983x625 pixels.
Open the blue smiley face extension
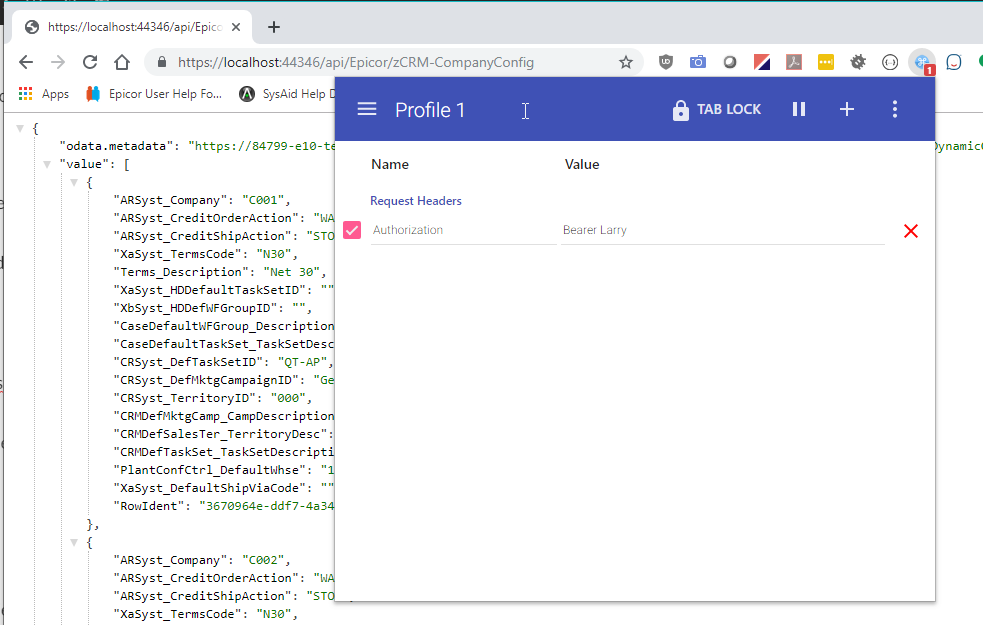(954, 62)
